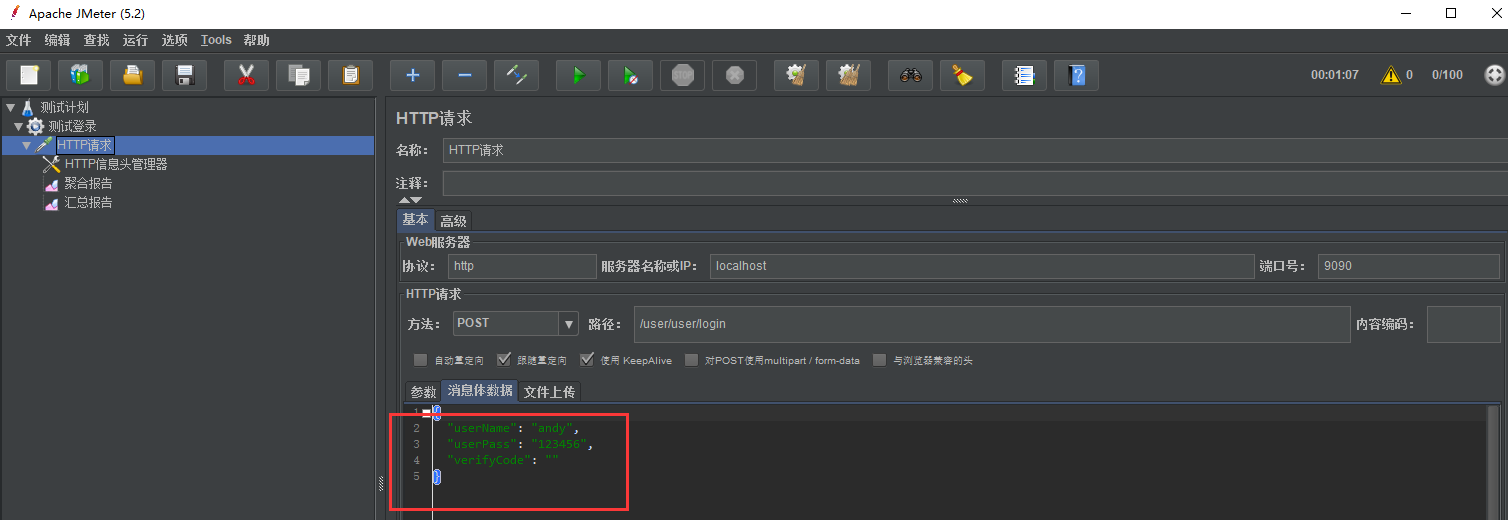Viewport: 1508px width, 520px height.
Task: Click the Help question mark icon
Action: (x=1076, y=75)
